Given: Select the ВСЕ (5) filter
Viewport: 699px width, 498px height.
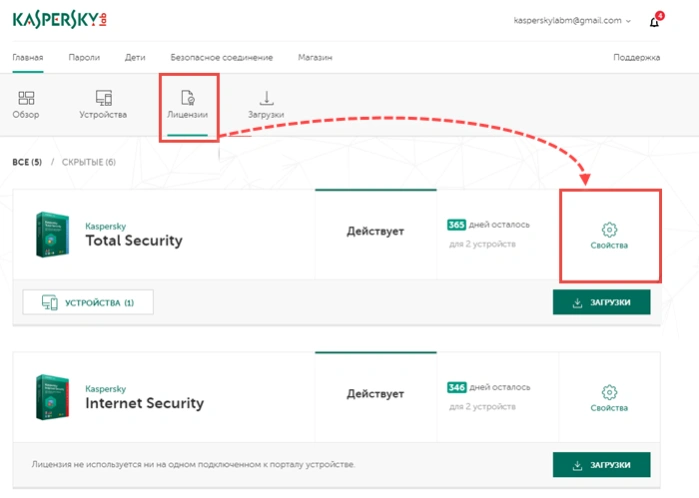Looking at the screenshot, I should (27, 162).
